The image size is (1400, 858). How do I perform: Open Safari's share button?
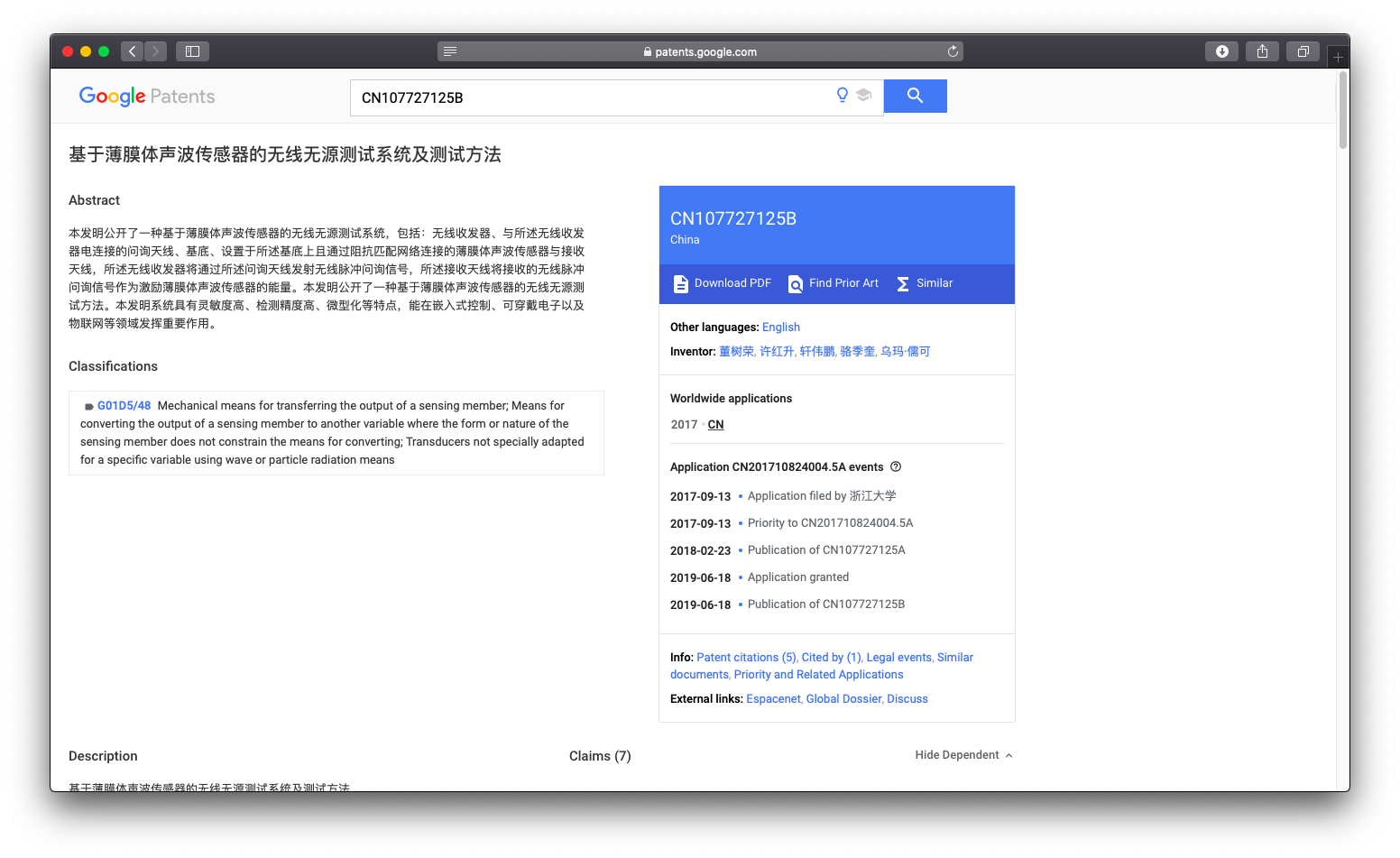(1262, 51)
